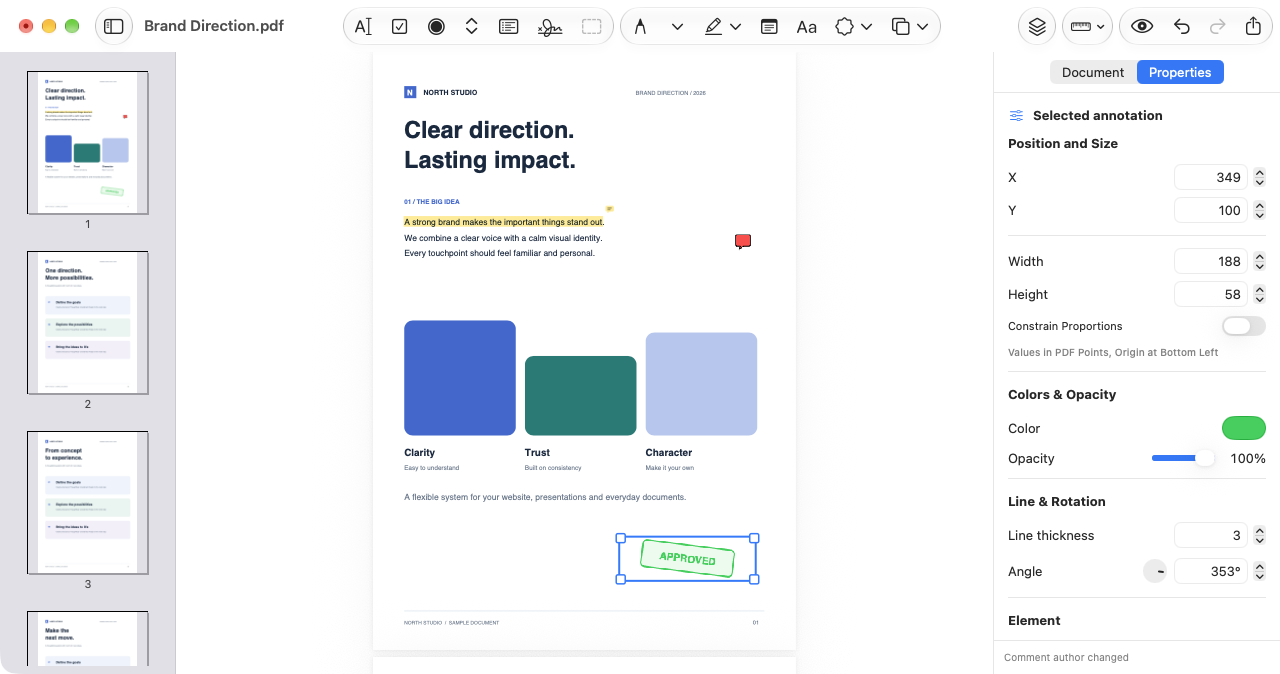Select the list box form tool
The image size is (1280, 674).
(x=508, y=27)
